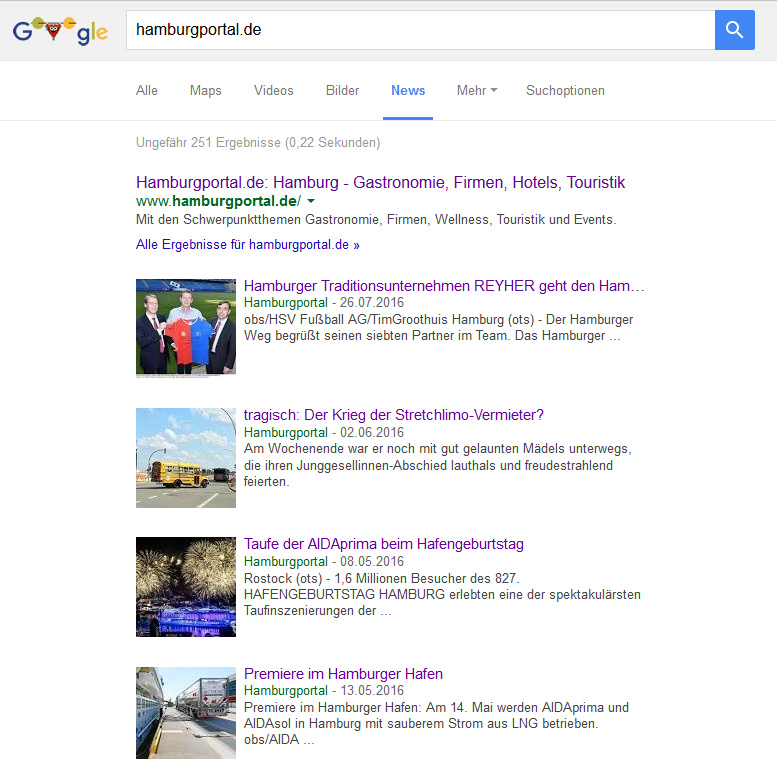Click the Hamburgportal source dated 26.07.2016
777x760 pixels.
coord(286,303)
